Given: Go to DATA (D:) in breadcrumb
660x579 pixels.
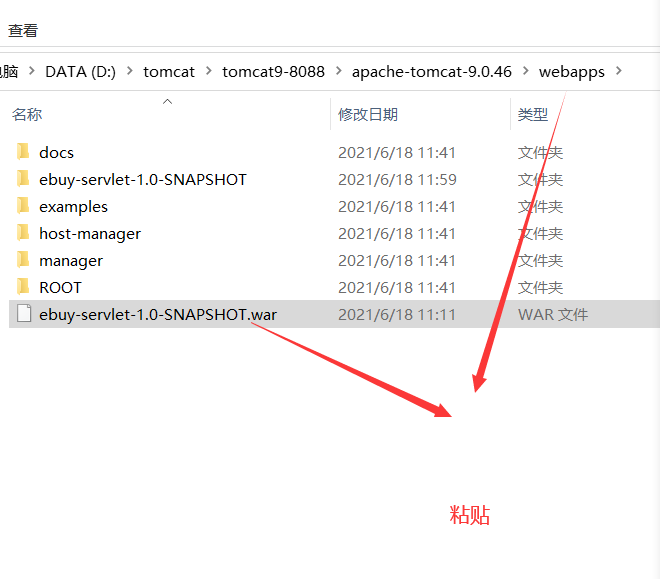Looking at the screenshot, I should (80, 72).
